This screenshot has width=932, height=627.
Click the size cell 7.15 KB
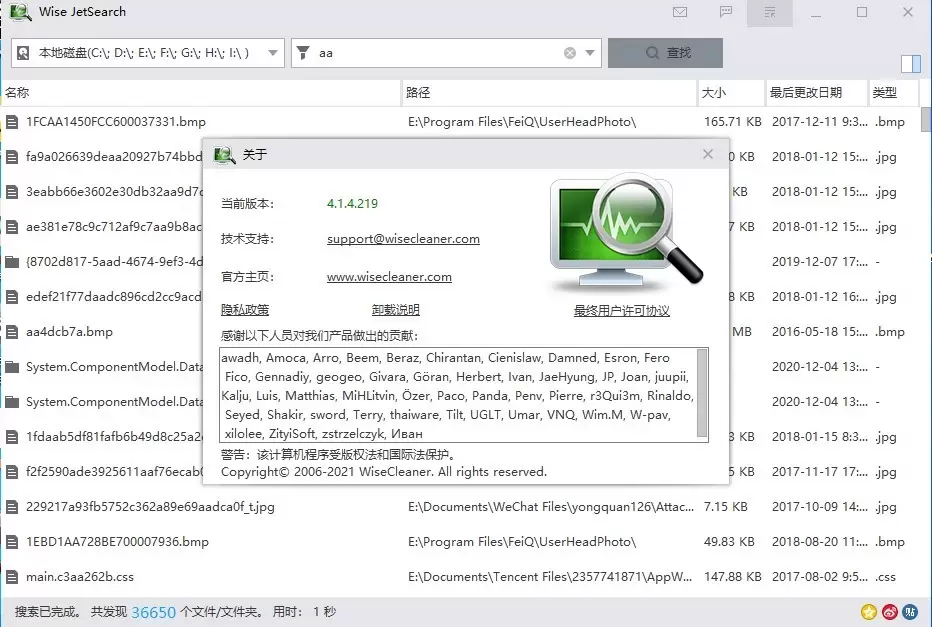click(x=726, y=507)
